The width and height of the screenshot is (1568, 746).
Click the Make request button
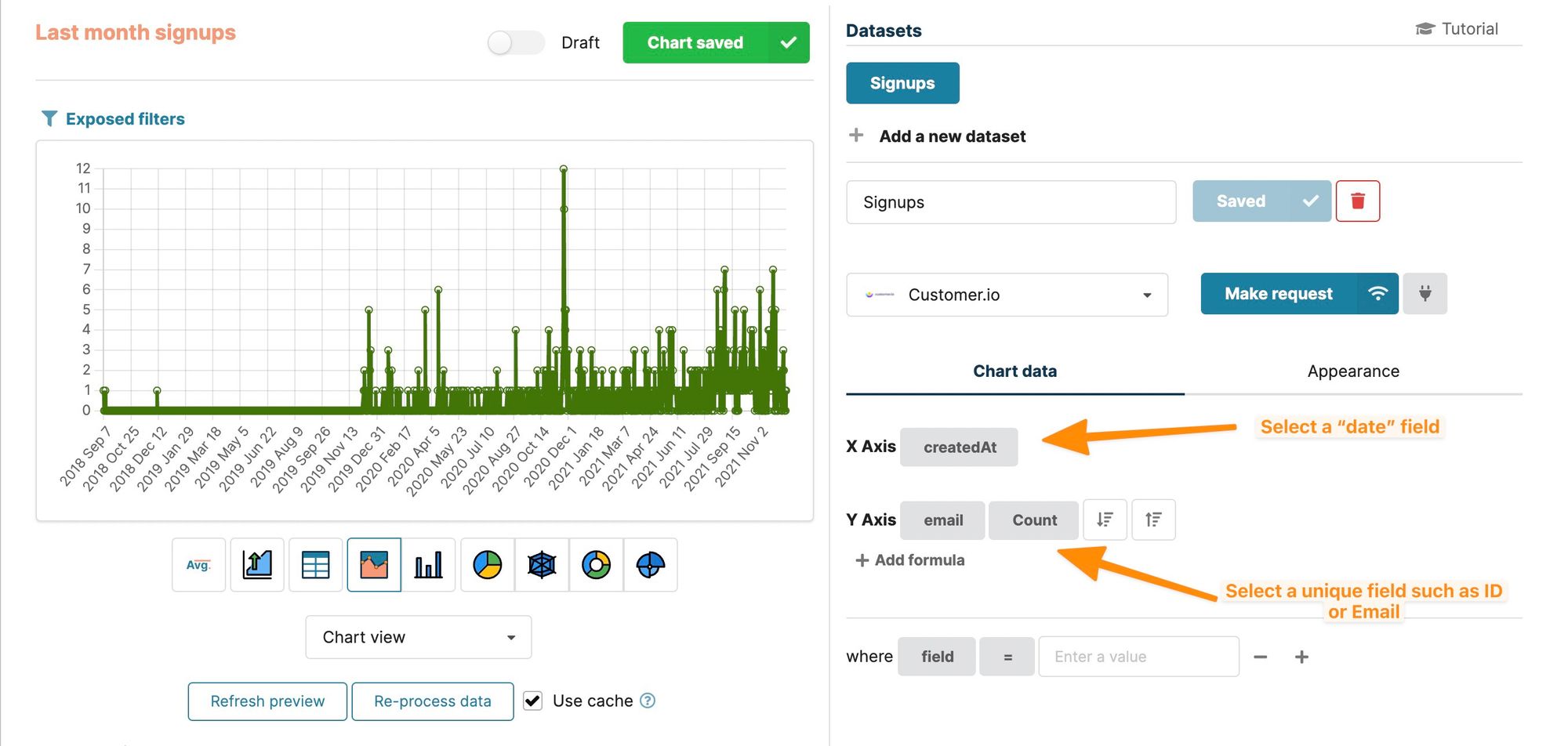click(1278, 294)
